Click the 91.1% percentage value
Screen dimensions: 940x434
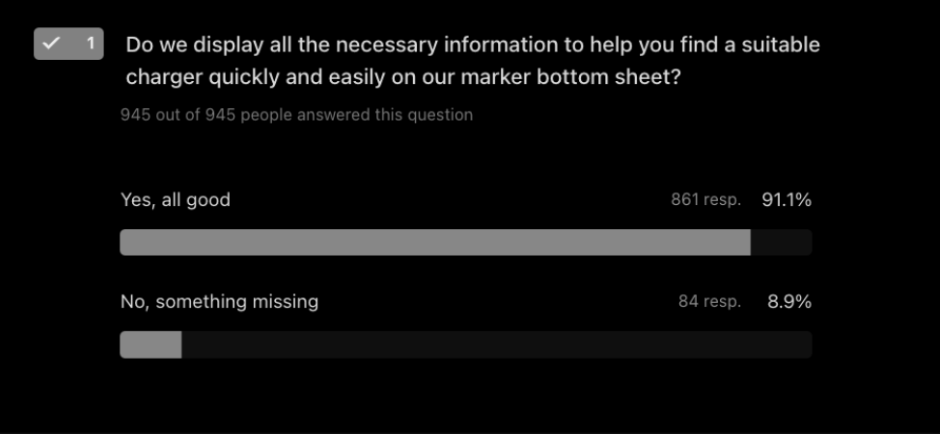[786, 200]
